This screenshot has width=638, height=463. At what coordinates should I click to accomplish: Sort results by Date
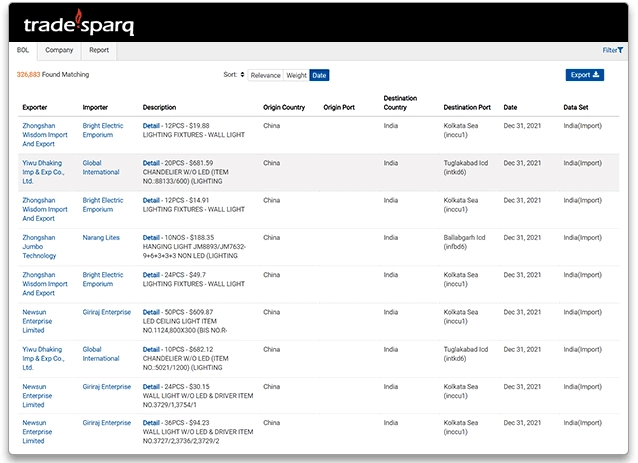[319, 75]
